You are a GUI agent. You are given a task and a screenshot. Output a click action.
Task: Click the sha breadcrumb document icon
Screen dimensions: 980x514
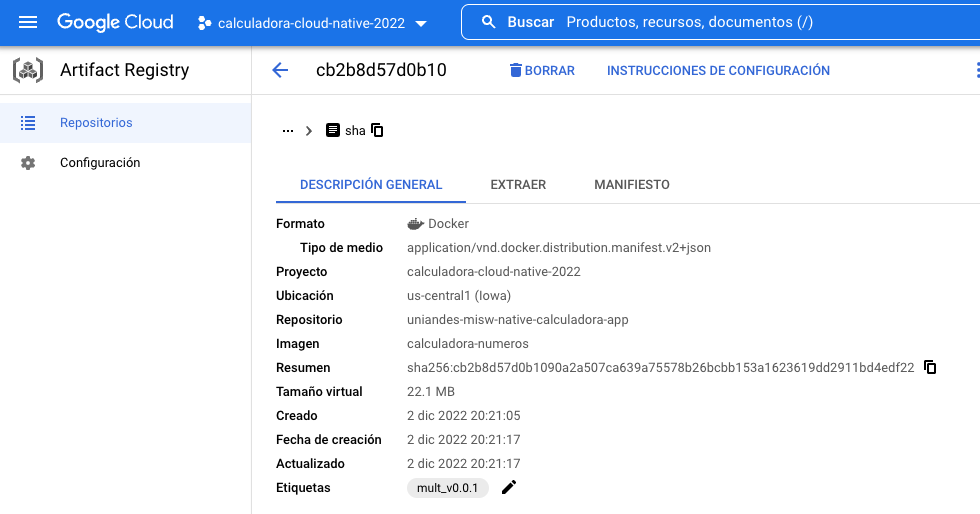pyautogui.click(x=333, y=130)
